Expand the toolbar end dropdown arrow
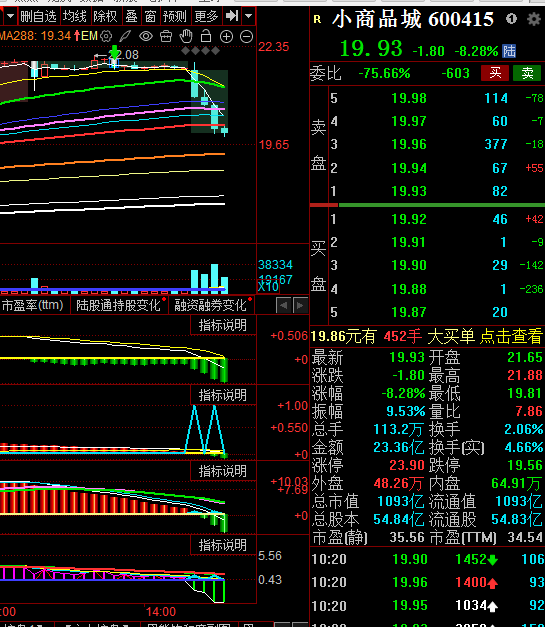This screenshot has height=627, width=545. click(x=248, y=16)
